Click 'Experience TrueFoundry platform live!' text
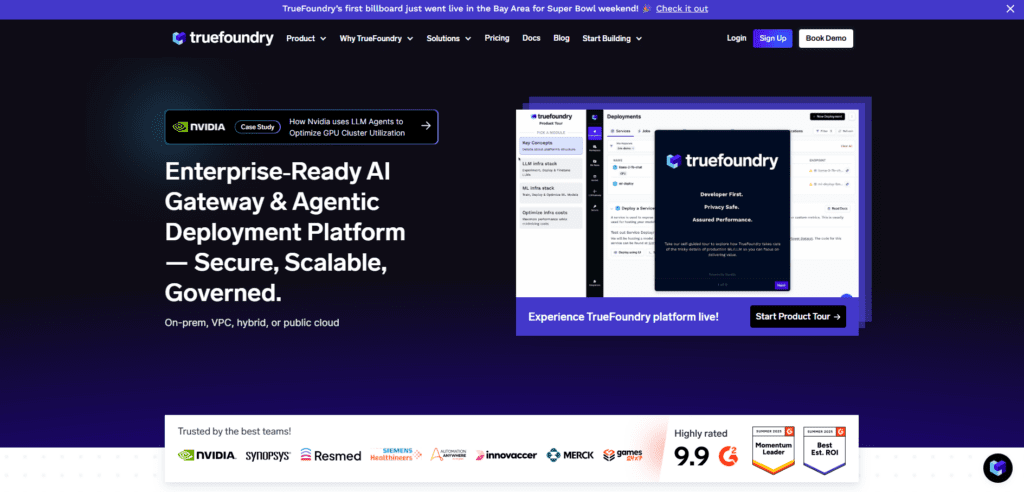1024x492 pixels. 623,317
